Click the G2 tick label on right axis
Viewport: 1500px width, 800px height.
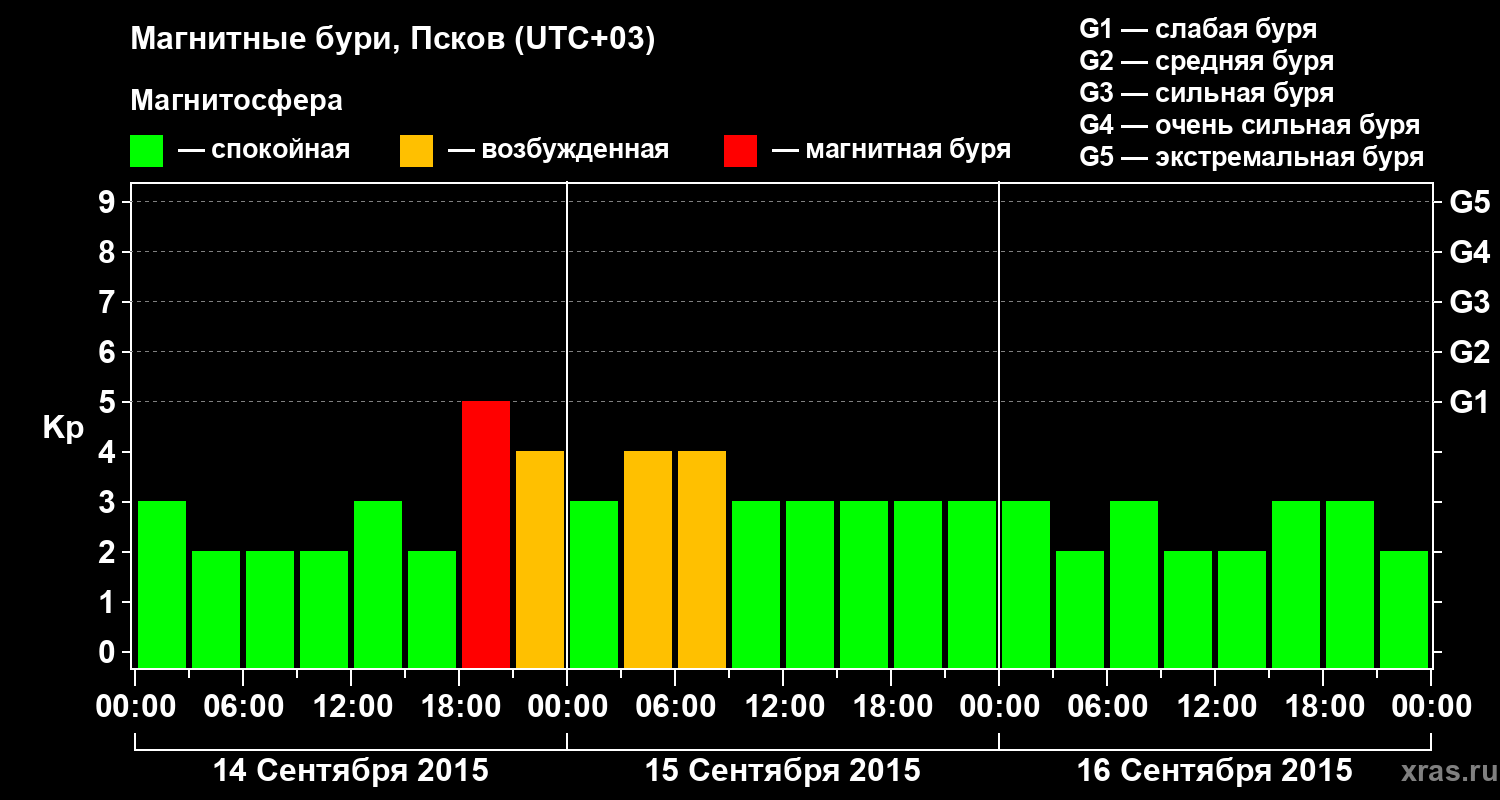[1469, 352]
